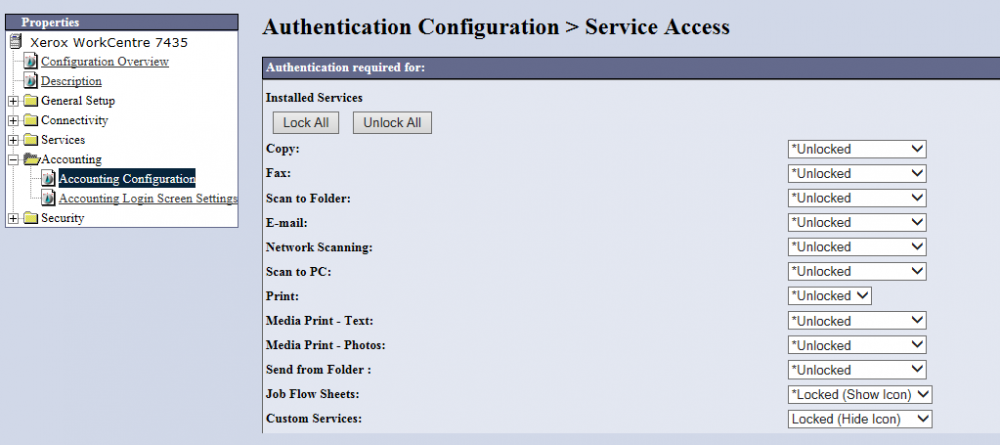Click the Accounting Login Screen Settings page icon
This screenshot has height=445, width=1000.
point(48,198)
